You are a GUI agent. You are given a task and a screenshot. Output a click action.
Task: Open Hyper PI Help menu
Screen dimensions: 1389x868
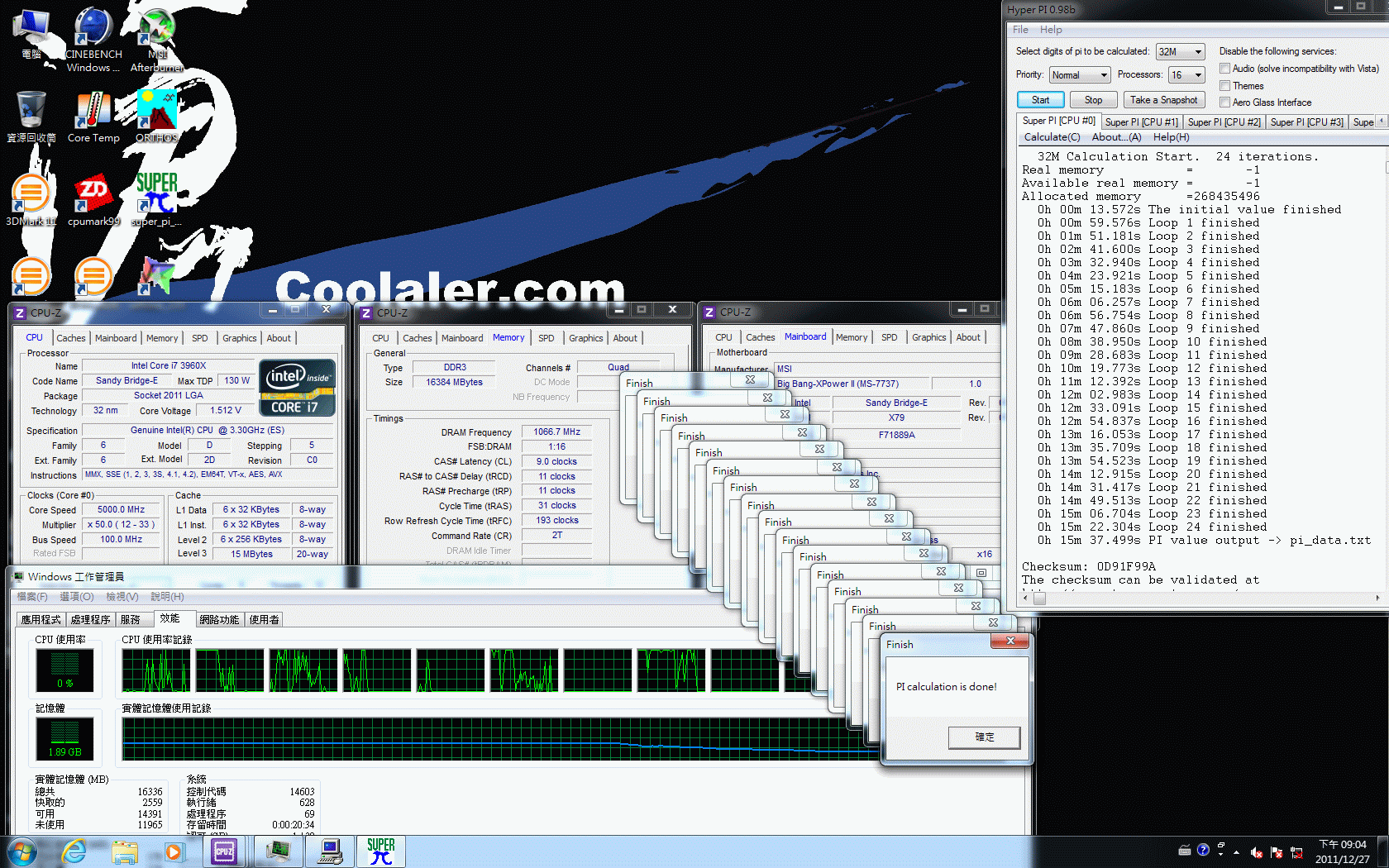(x=1051, y=30)
